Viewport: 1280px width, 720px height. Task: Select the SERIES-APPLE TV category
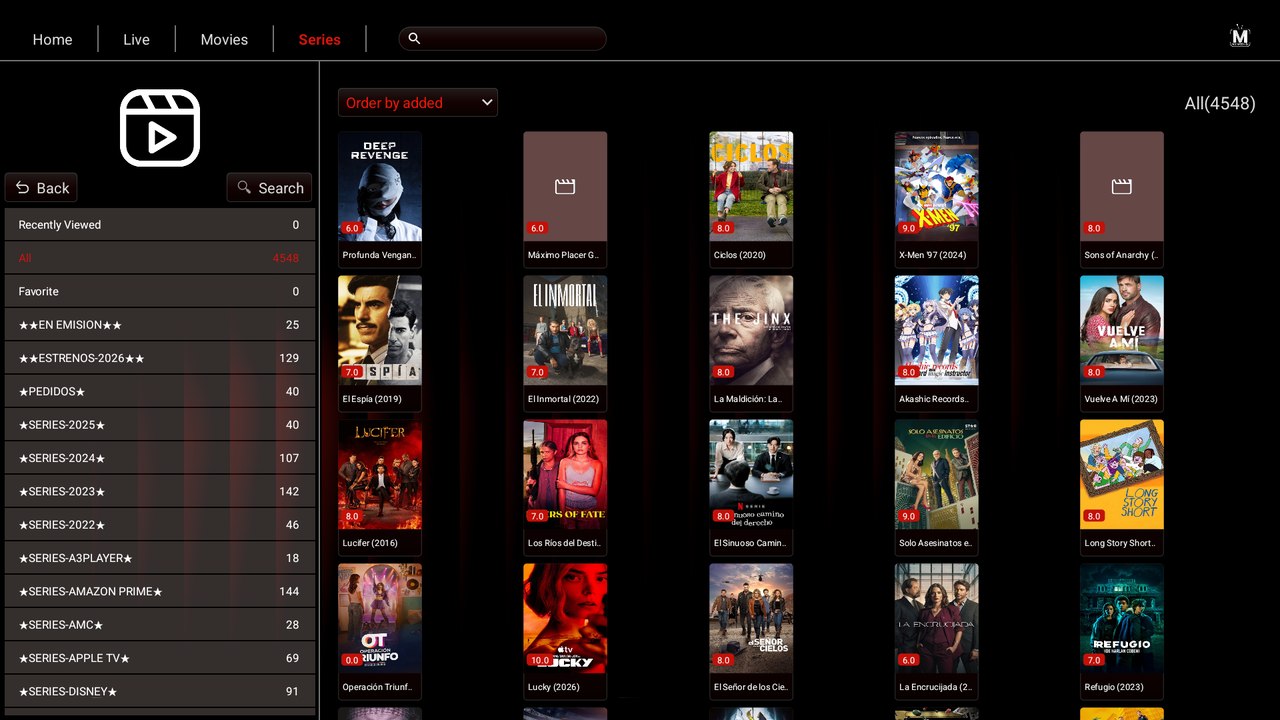tap(160, 658)
